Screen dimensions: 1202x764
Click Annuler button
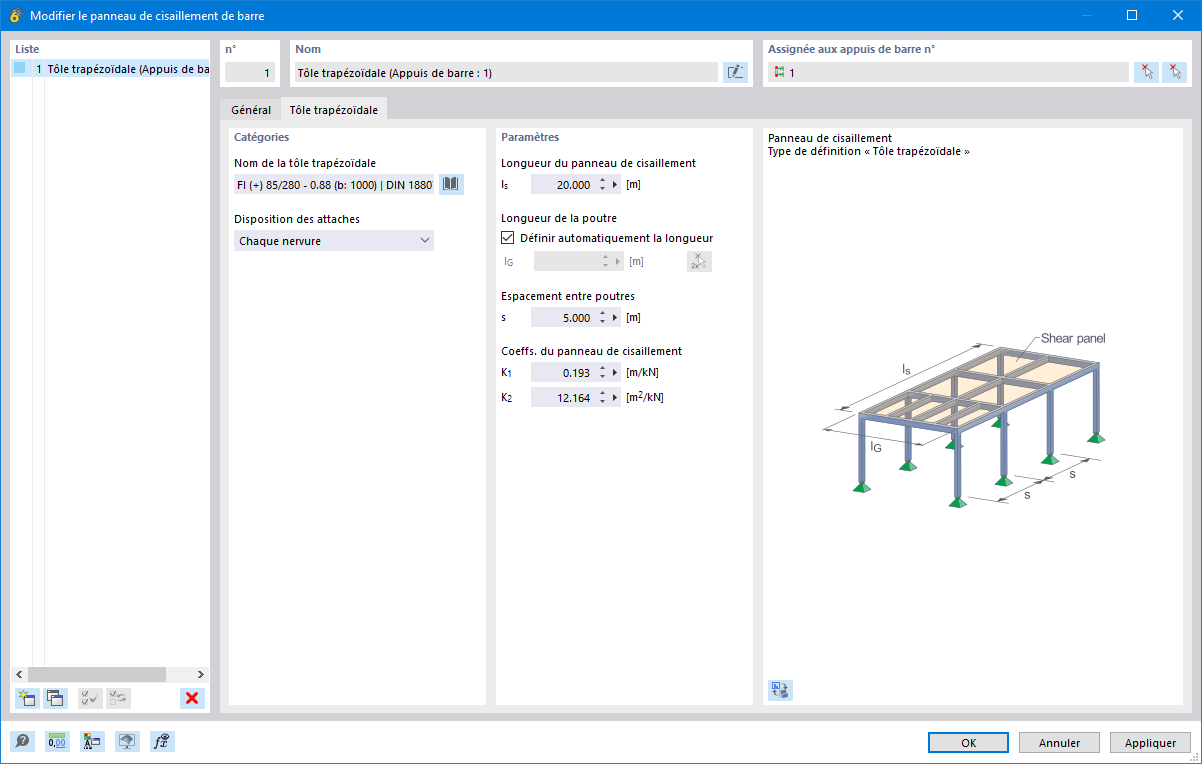coord(1059,743)
